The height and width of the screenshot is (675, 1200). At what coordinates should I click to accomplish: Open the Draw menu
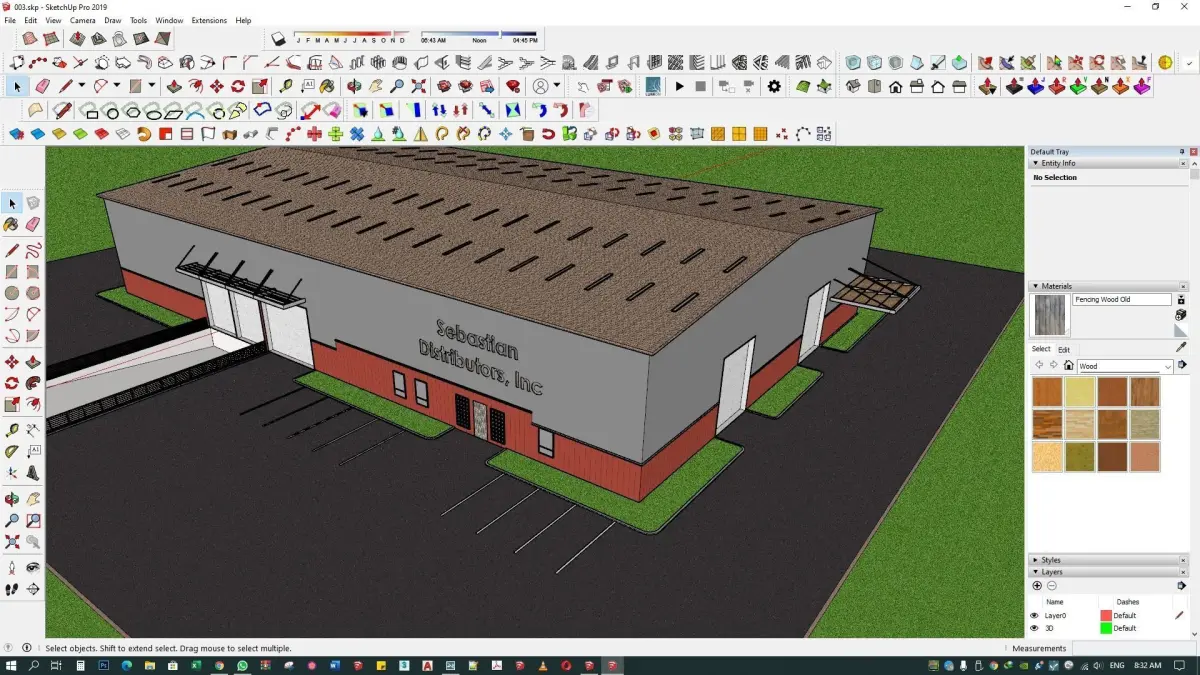113,20
